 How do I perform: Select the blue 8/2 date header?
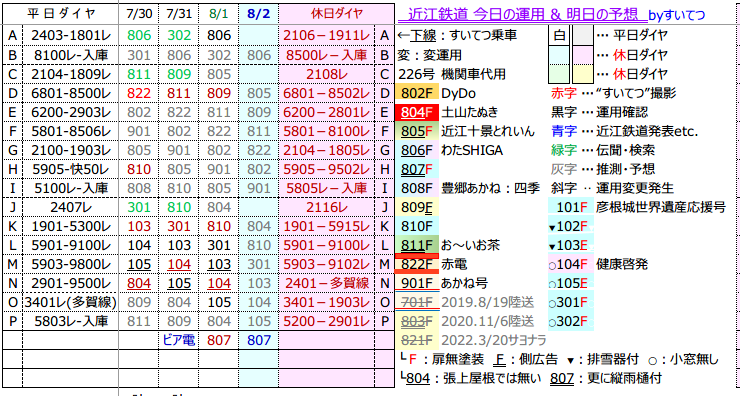point(259,14)
